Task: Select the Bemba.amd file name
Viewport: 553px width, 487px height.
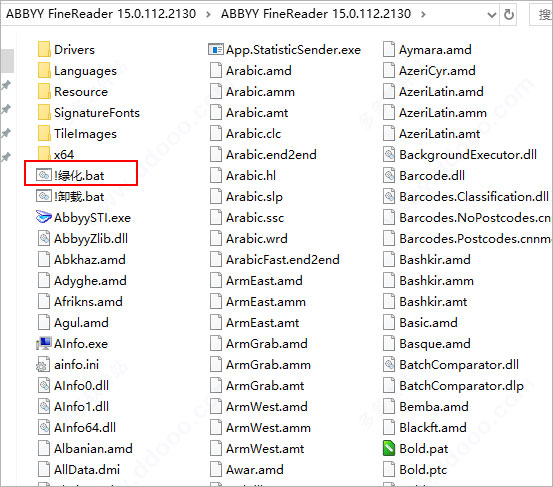Action: click(434, 407)
